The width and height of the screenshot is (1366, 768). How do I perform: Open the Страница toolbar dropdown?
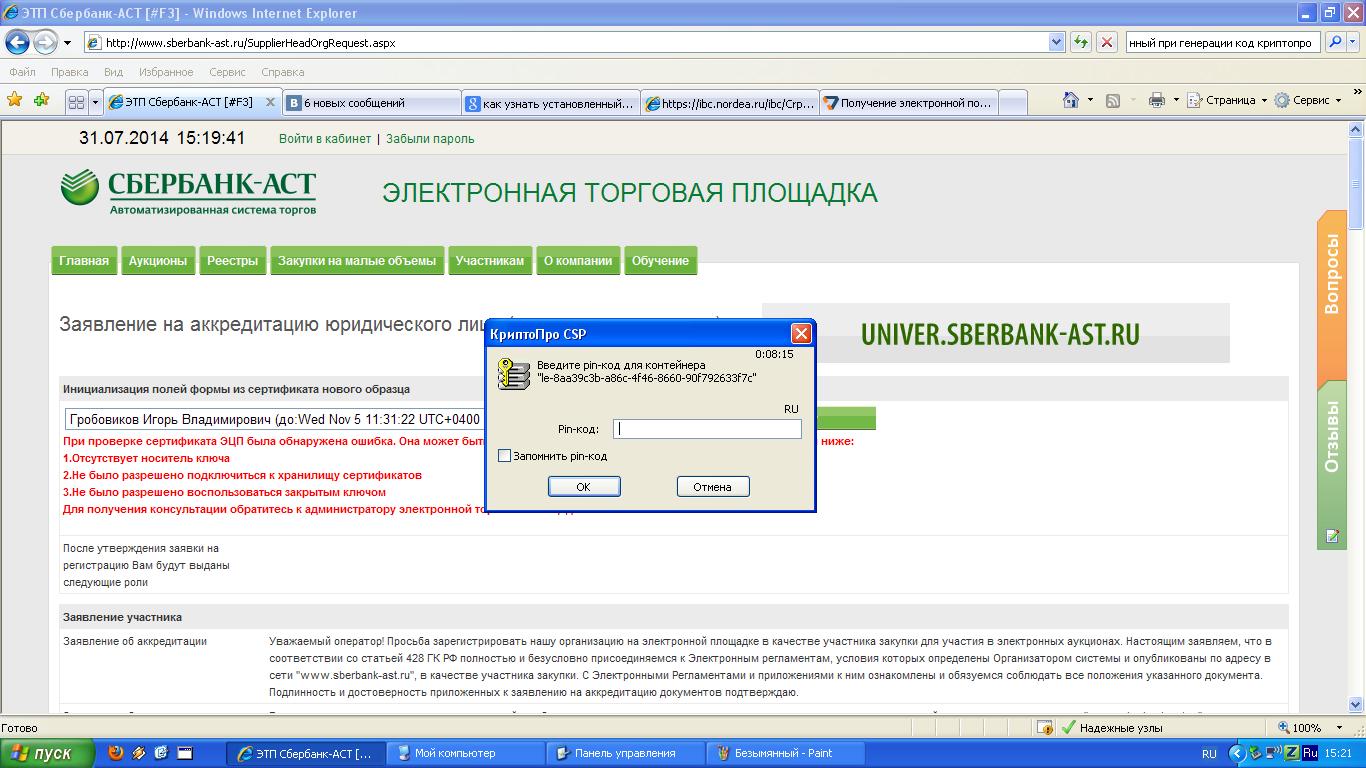(x=1228, y=100)
